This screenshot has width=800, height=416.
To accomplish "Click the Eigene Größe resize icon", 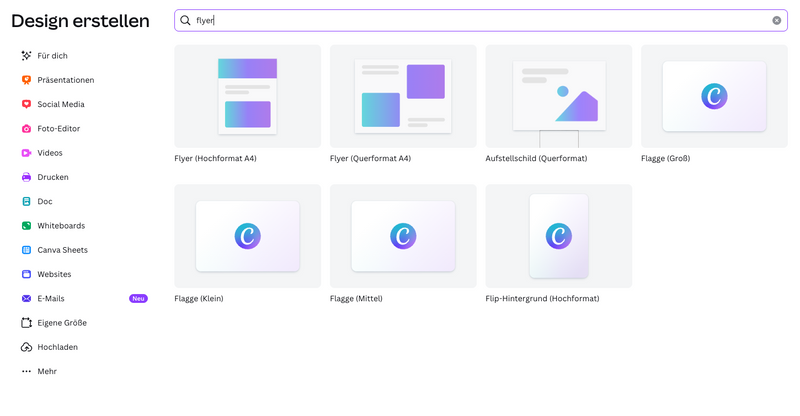I will 26,323.
